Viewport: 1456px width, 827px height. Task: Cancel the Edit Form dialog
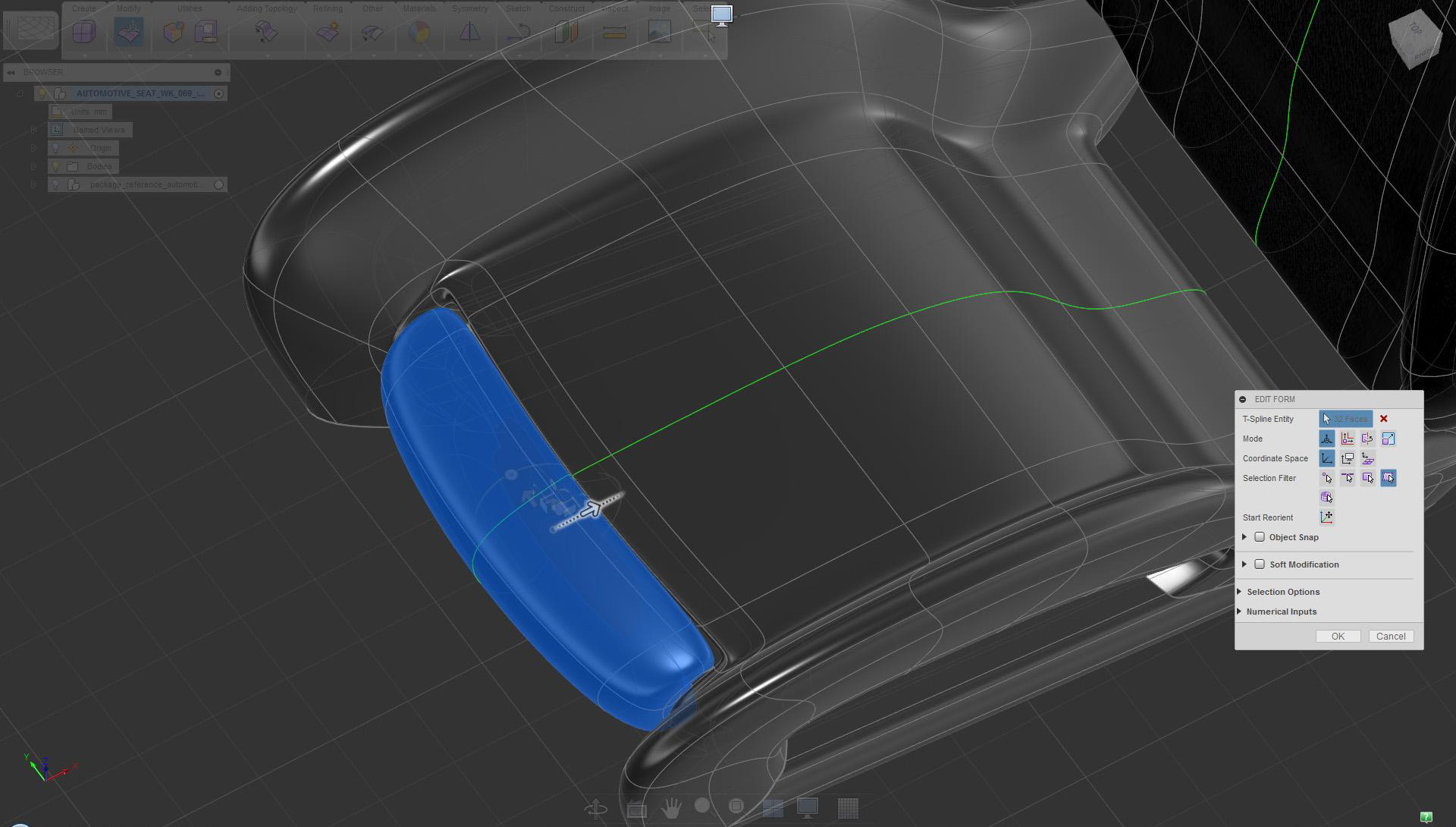1390,637
